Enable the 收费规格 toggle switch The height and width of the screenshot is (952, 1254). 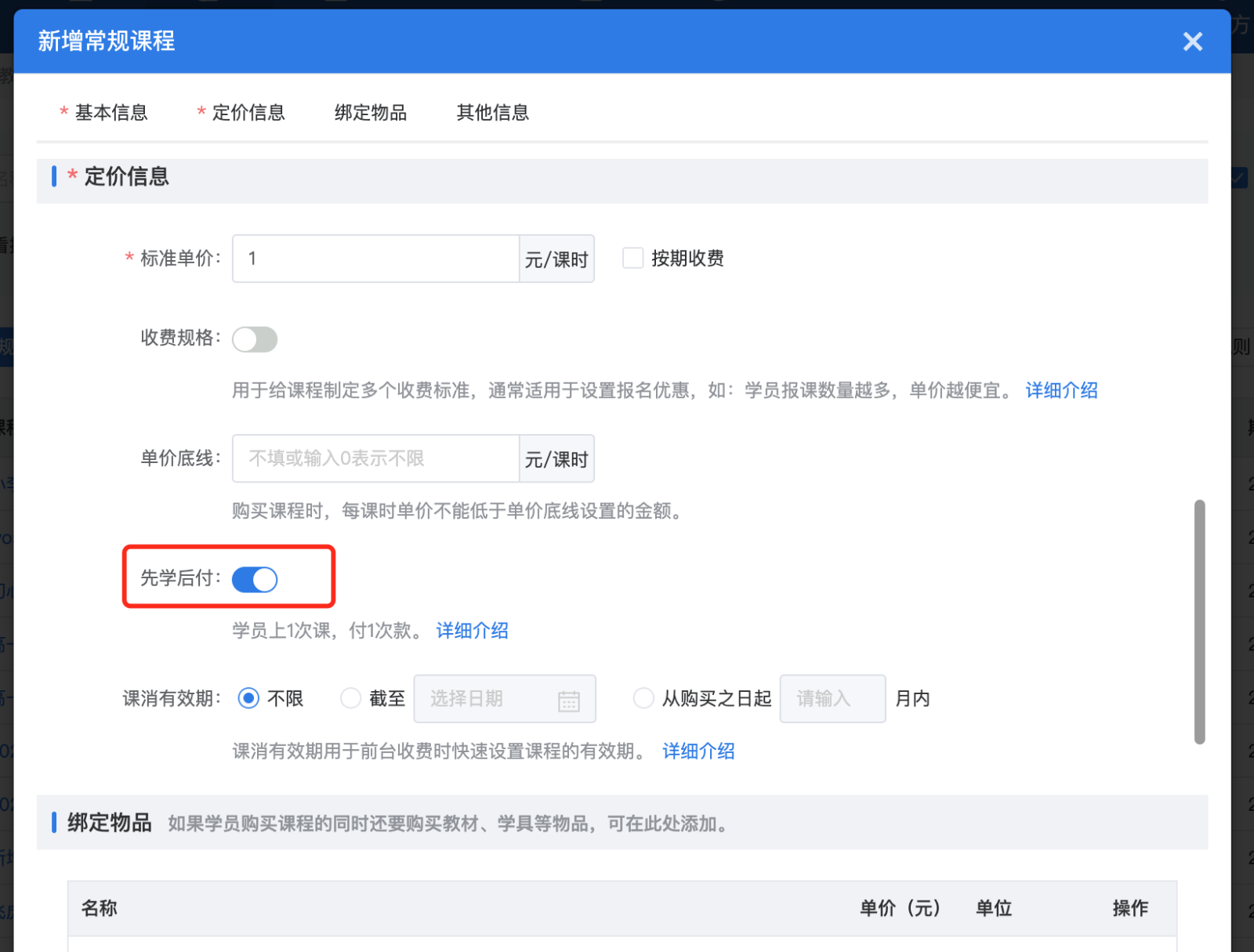(255, 339)
